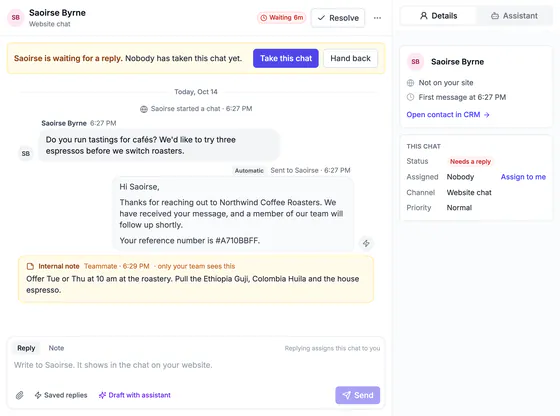Click the globe icon beside Saoirse started a chat

(x=144, y=109)
